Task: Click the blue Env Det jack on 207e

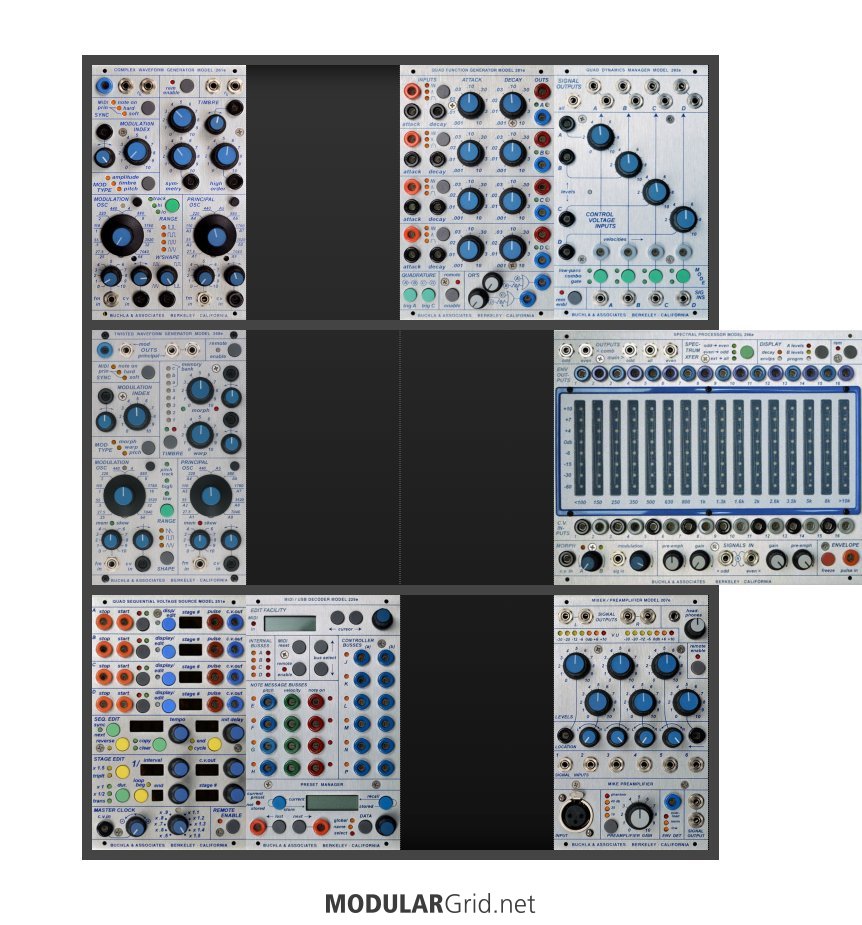Action: point(671,802)
